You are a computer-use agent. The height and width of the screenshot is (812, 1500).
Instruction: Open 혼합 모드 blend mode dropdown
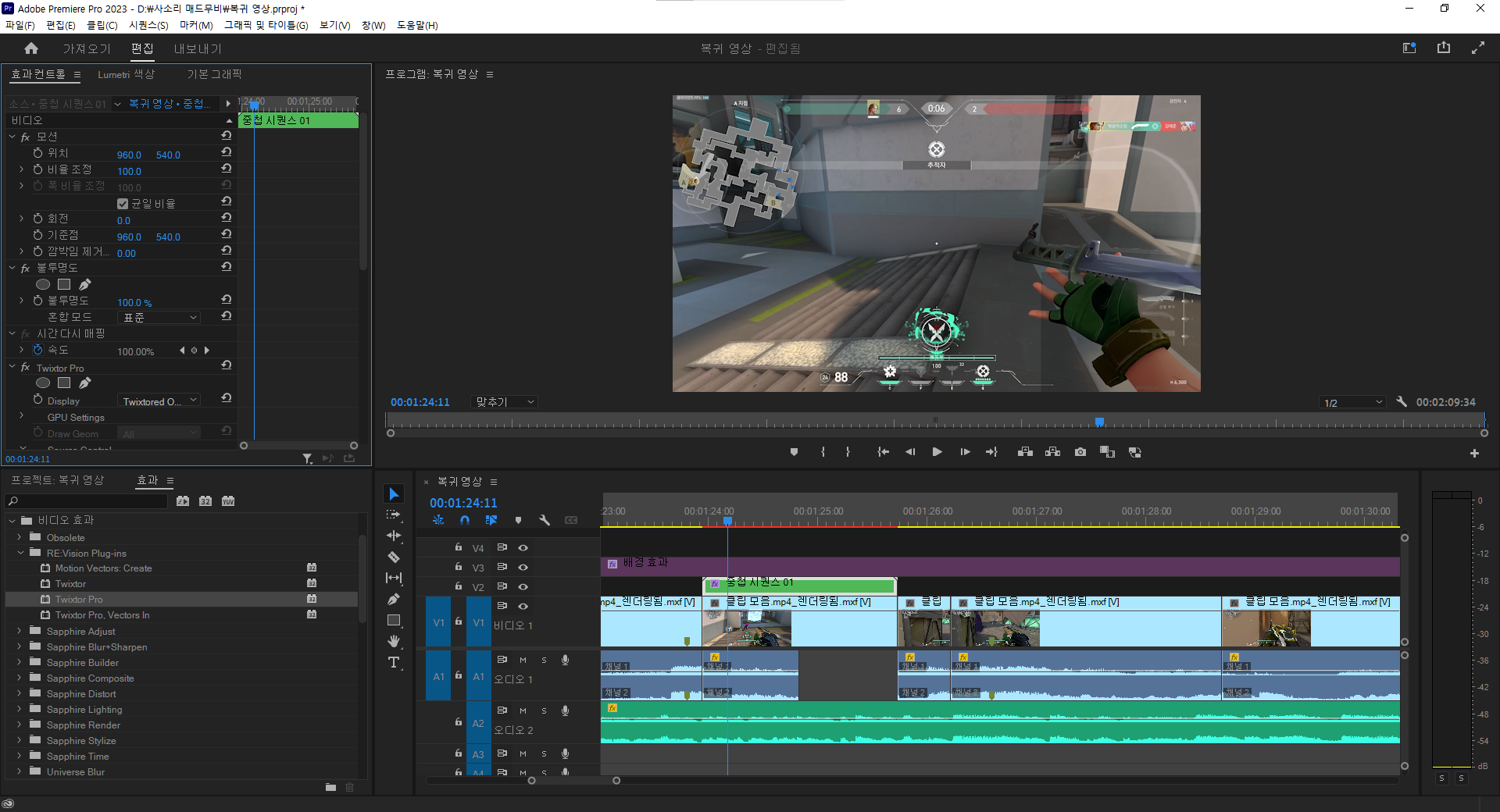pyautogui.click(x=159, y=318)
